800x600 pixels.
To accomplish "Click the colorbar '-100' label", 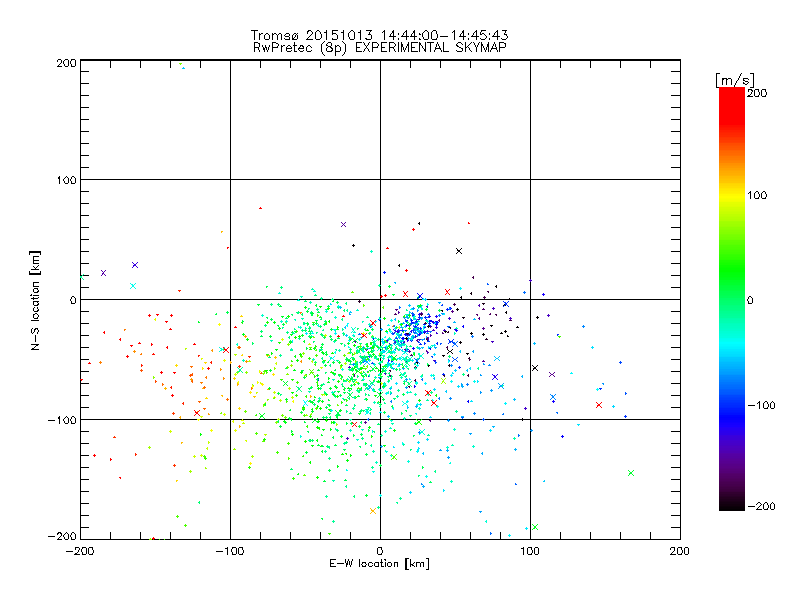I will coord(761,405).
